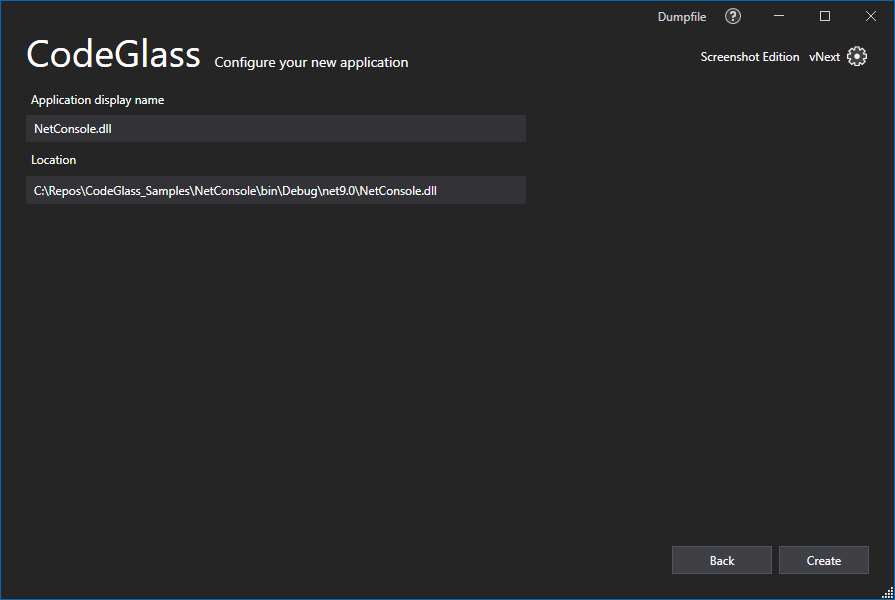The width and height of the screenshot is (895, 600).
Task: Click the vNext version label
Action: (824, 57)
